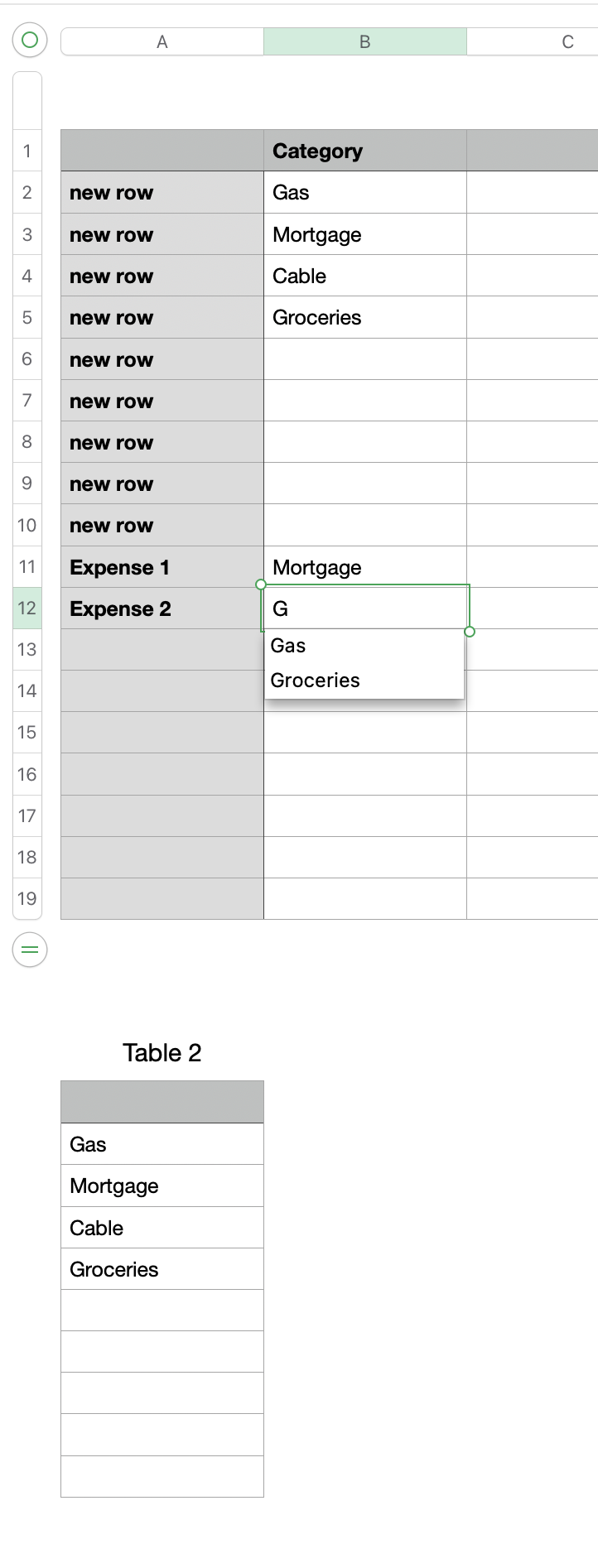Click the table select circle handle
Image resolution: width=598 pixels, height=1568 pixels.
click(x=30, y=40)
